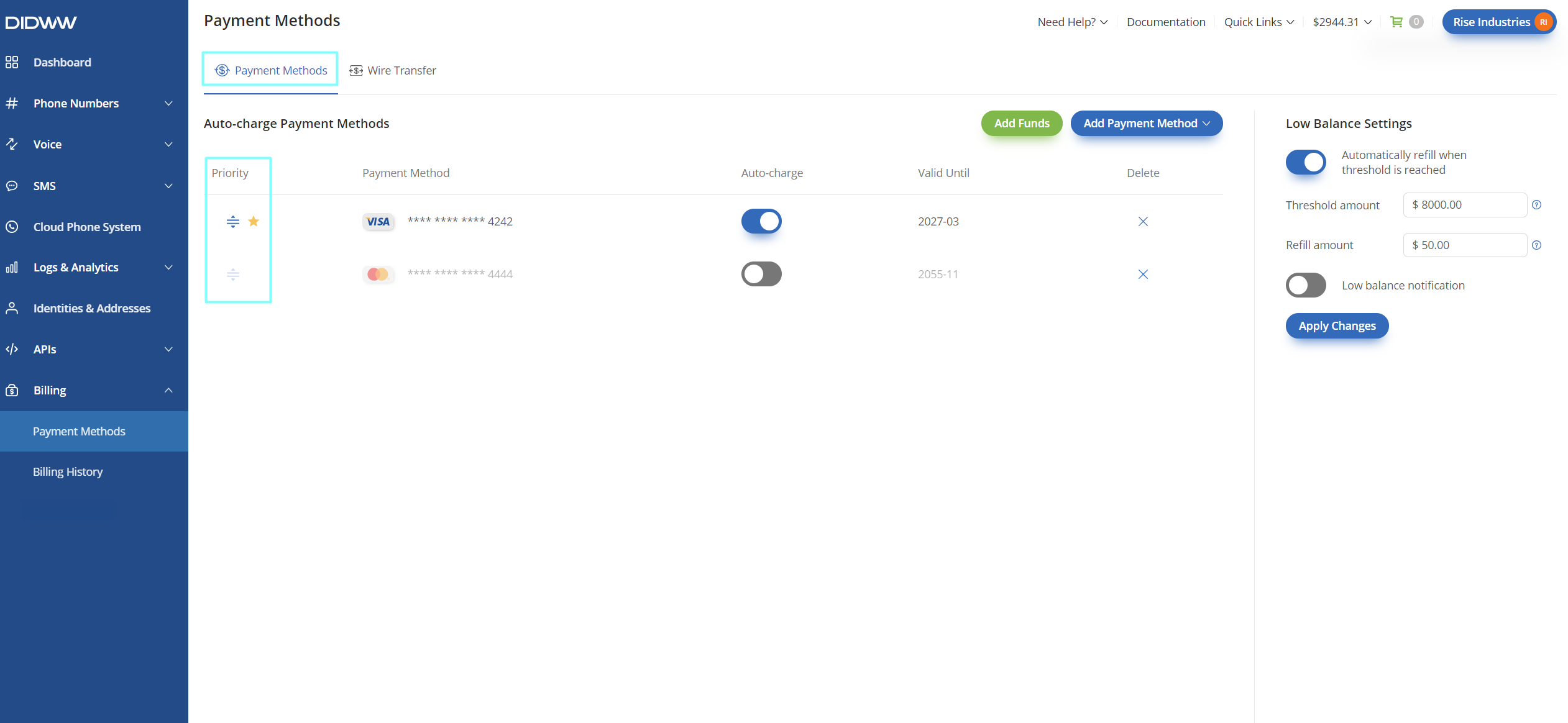Click the Priority column header
The width and height of the screenshot is (1568, 723).
pyautogui.click(x=230, y=173)
